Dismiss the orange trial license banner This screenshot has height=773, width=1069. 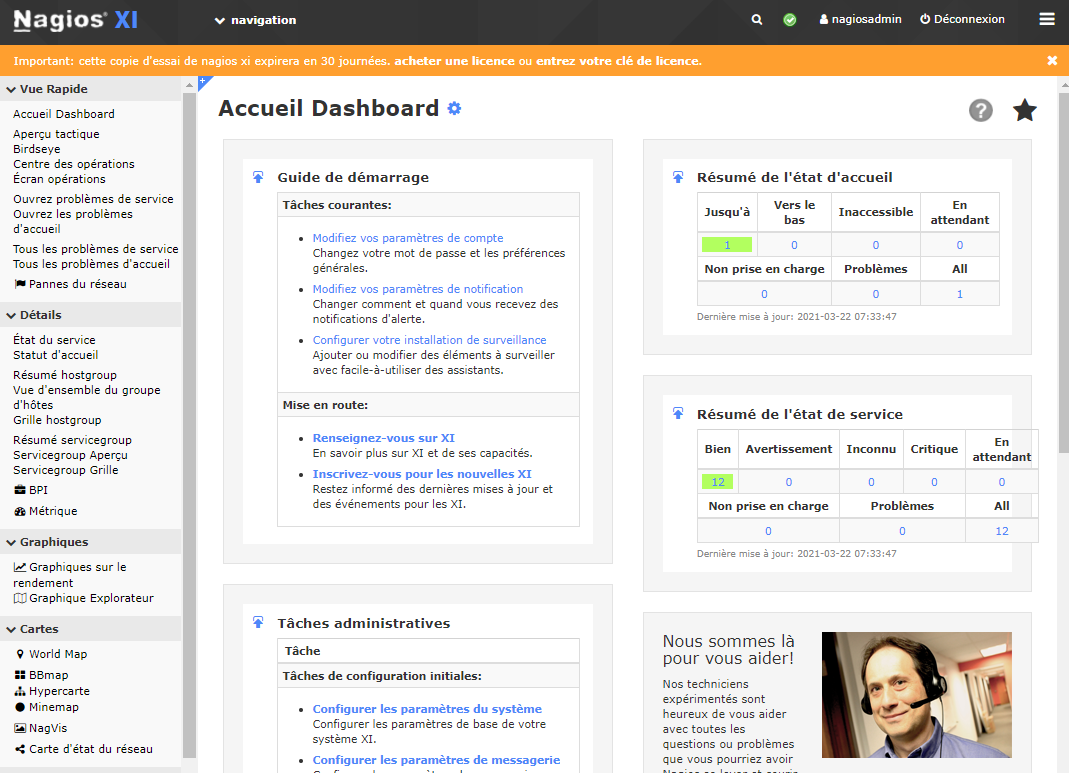tap(1052, 60)
